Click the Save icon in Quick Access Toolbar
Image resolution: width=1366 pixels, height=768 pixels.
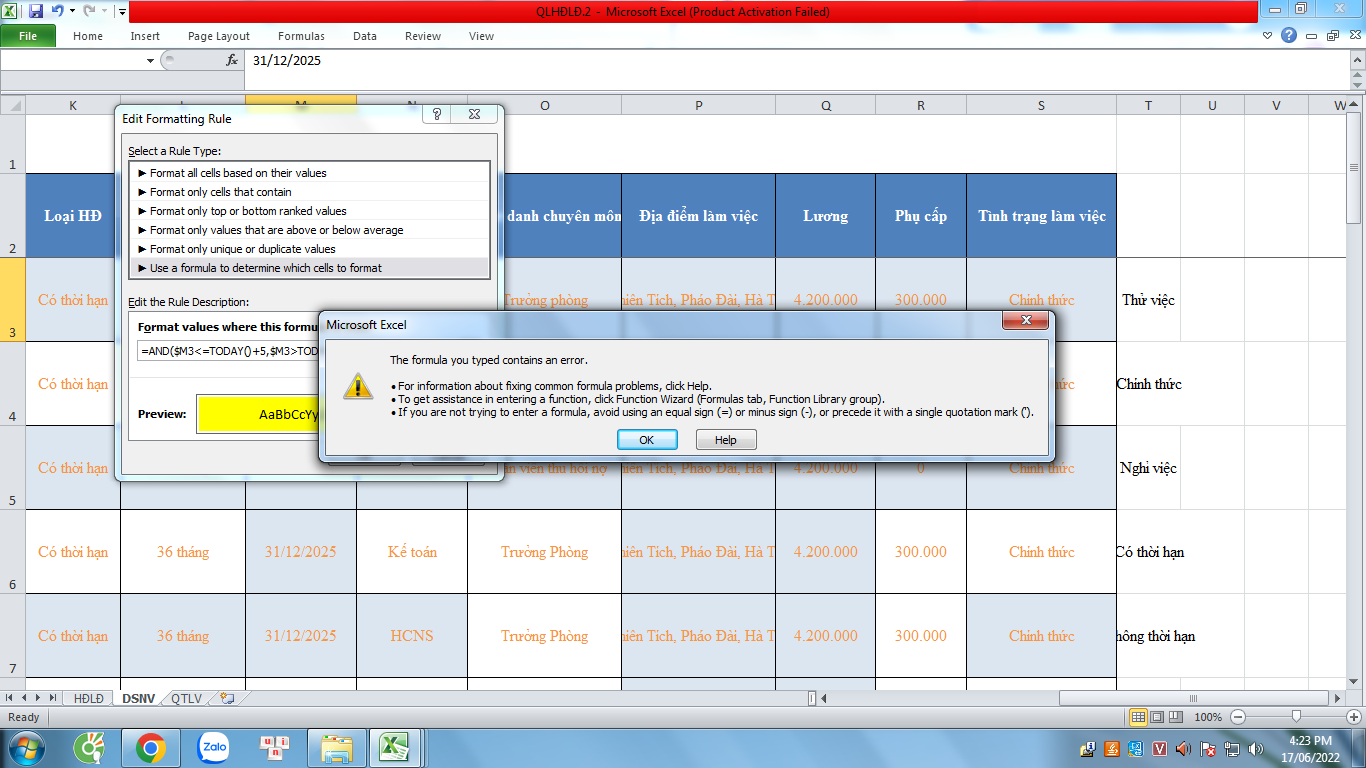click(x=36, y=12)
